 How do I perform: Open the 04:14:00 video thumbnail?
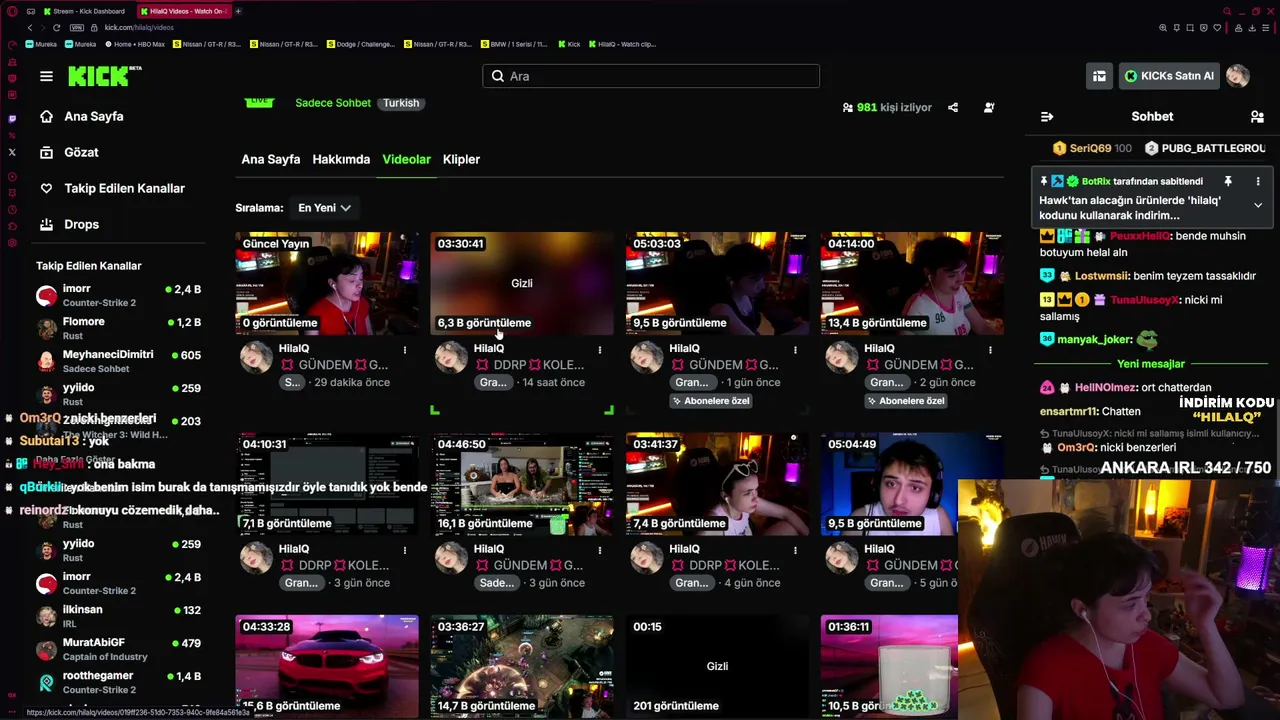coord(912,283)
